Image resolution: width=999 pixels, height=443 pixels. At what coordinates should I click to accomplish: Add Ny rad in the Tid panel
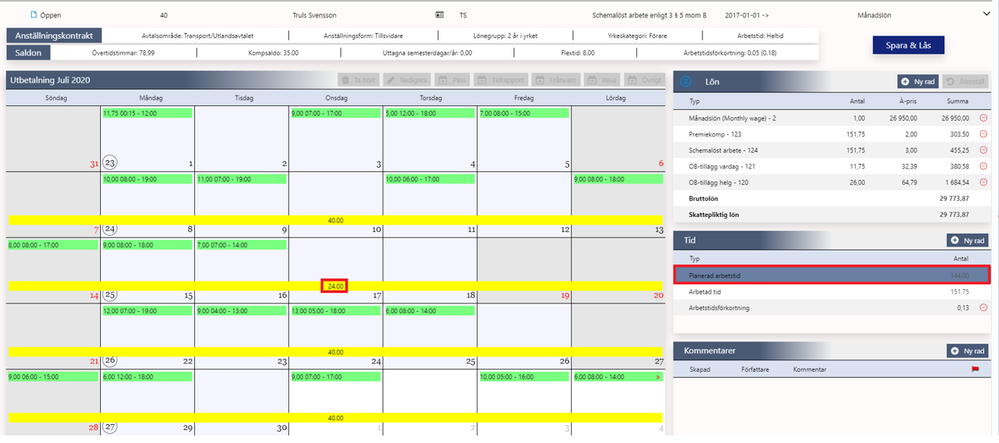[x=968, y=240]
